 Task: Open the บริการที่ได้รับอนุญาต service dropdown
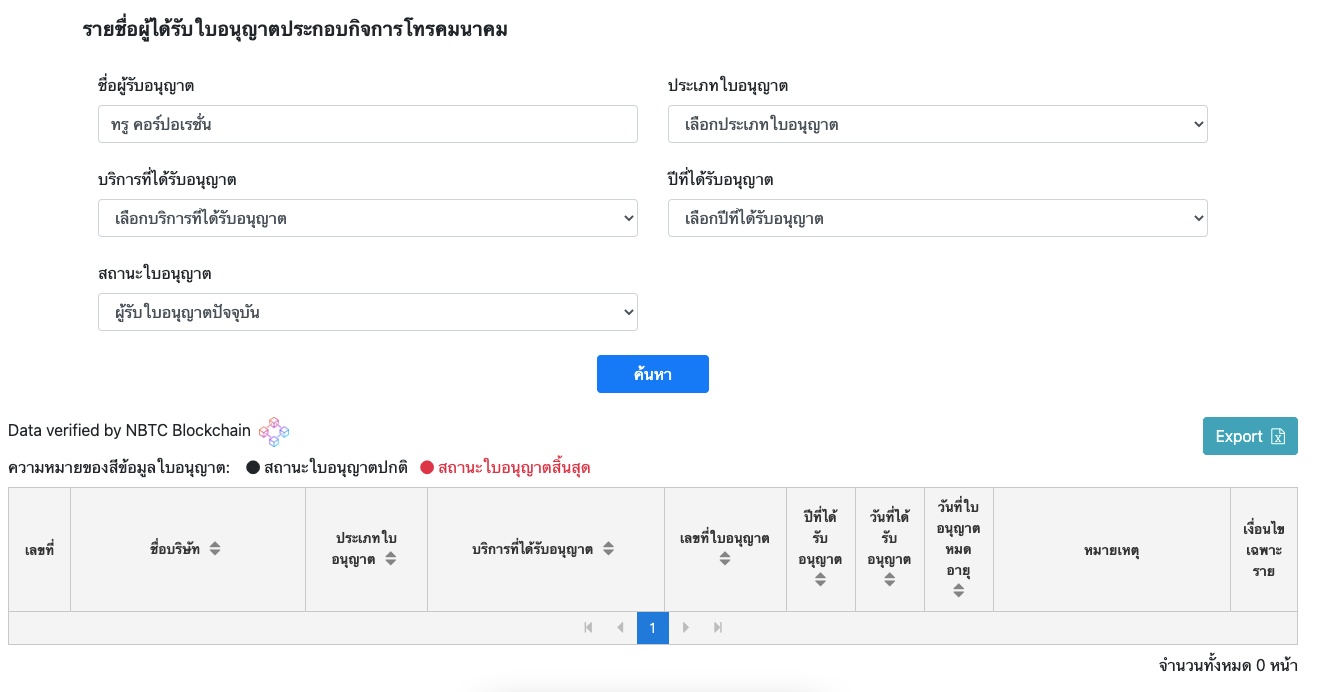(x=367, y=217)
